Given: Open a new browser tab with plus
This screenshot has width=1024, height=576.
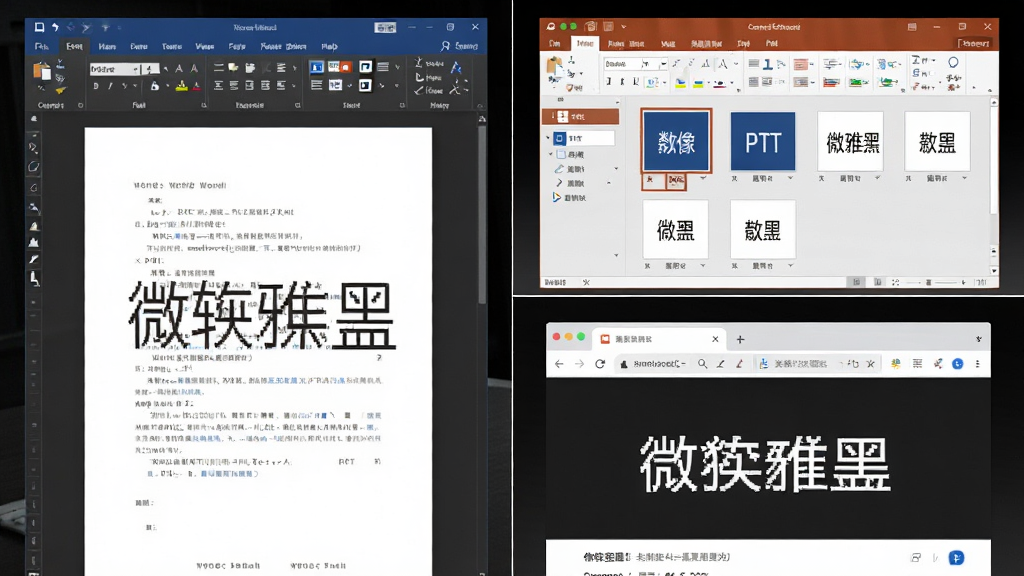Looking at the screenshot, I should [740, 339].
